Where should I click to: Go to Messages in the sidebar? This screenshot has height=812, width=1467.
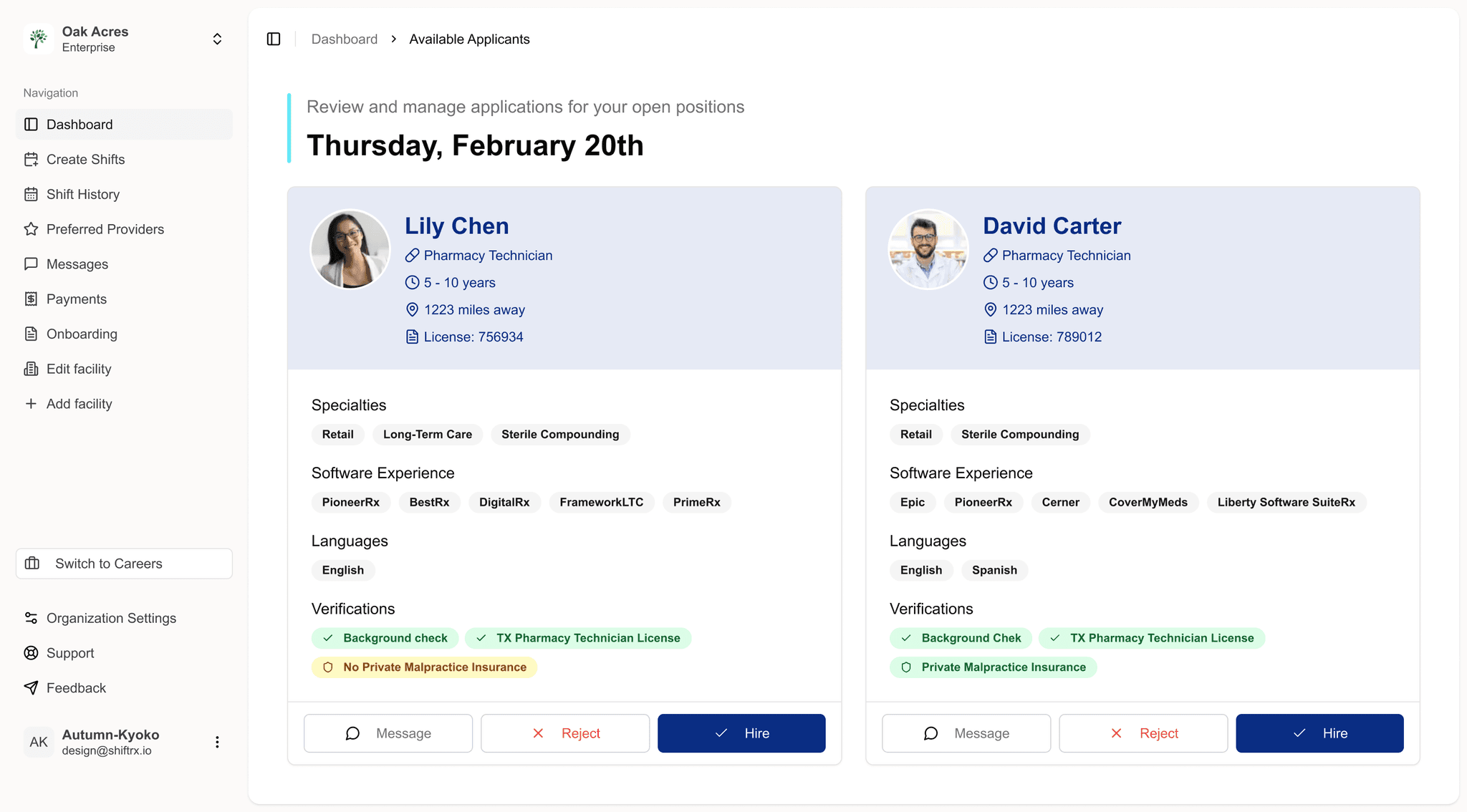(x=77, y=264)
